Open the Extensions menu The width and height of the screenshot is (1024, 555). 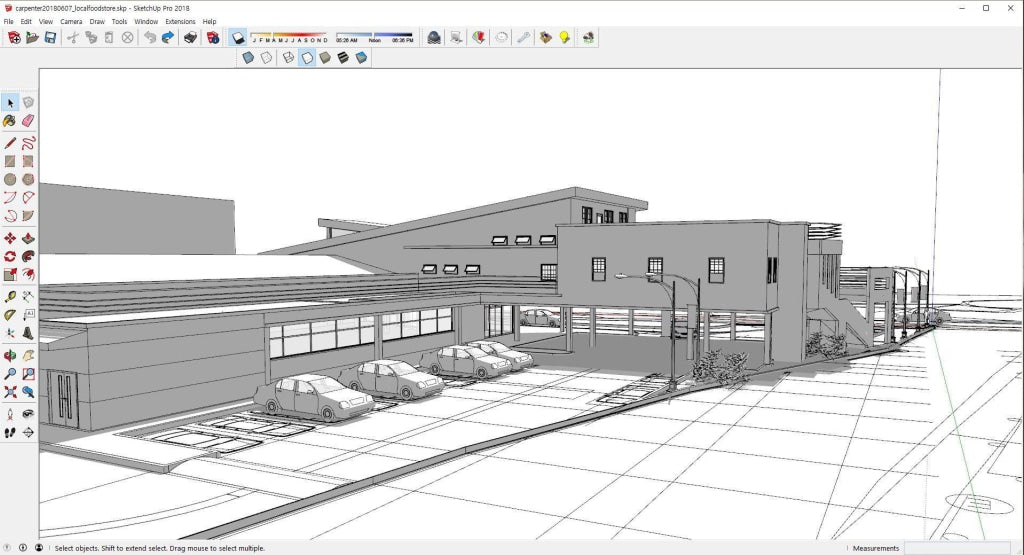[180, 21]
